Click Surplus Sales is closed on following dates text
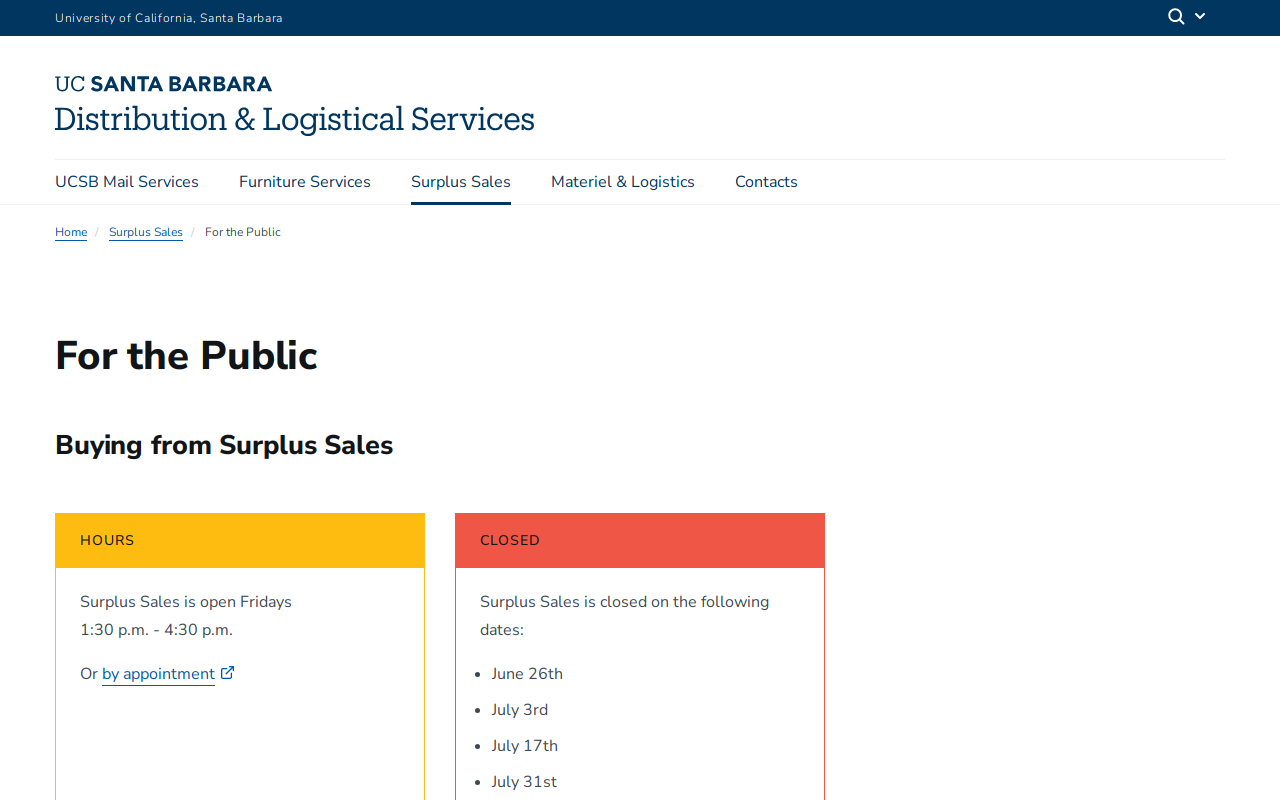The height and width of the screenshot is (800, 1280). (x=625, y=616)
